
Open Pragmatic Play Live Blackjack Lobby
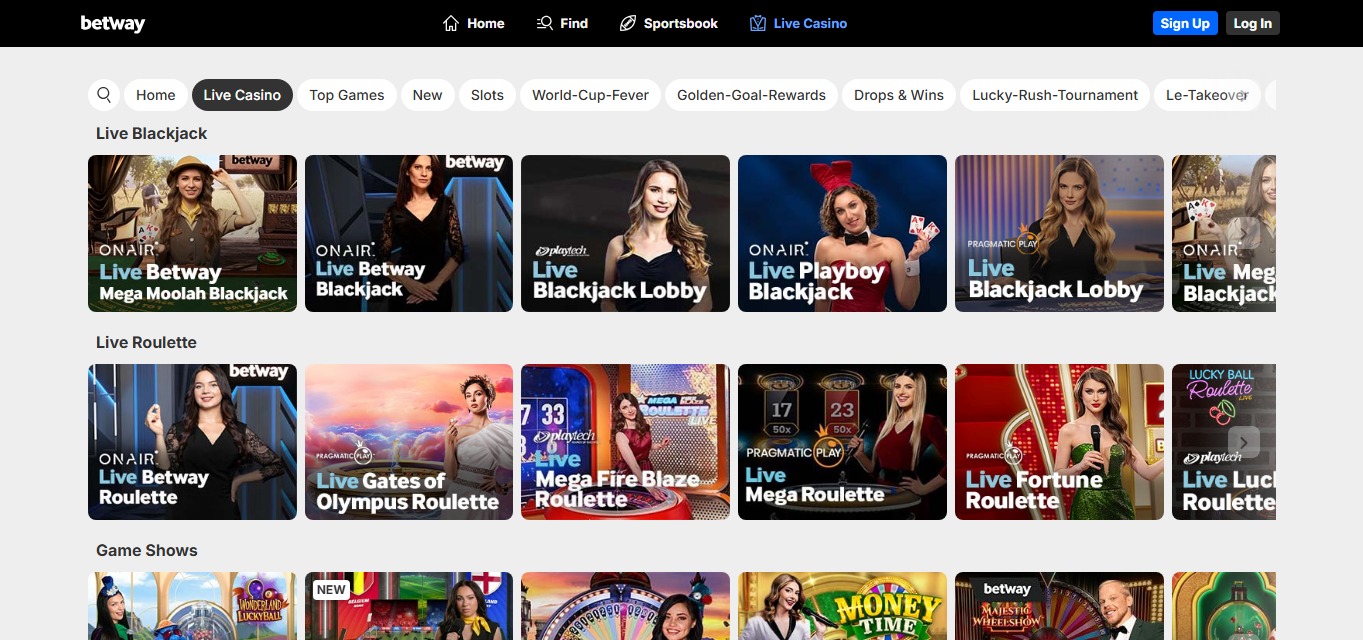pyautogui.click(x=1059, y=233)
